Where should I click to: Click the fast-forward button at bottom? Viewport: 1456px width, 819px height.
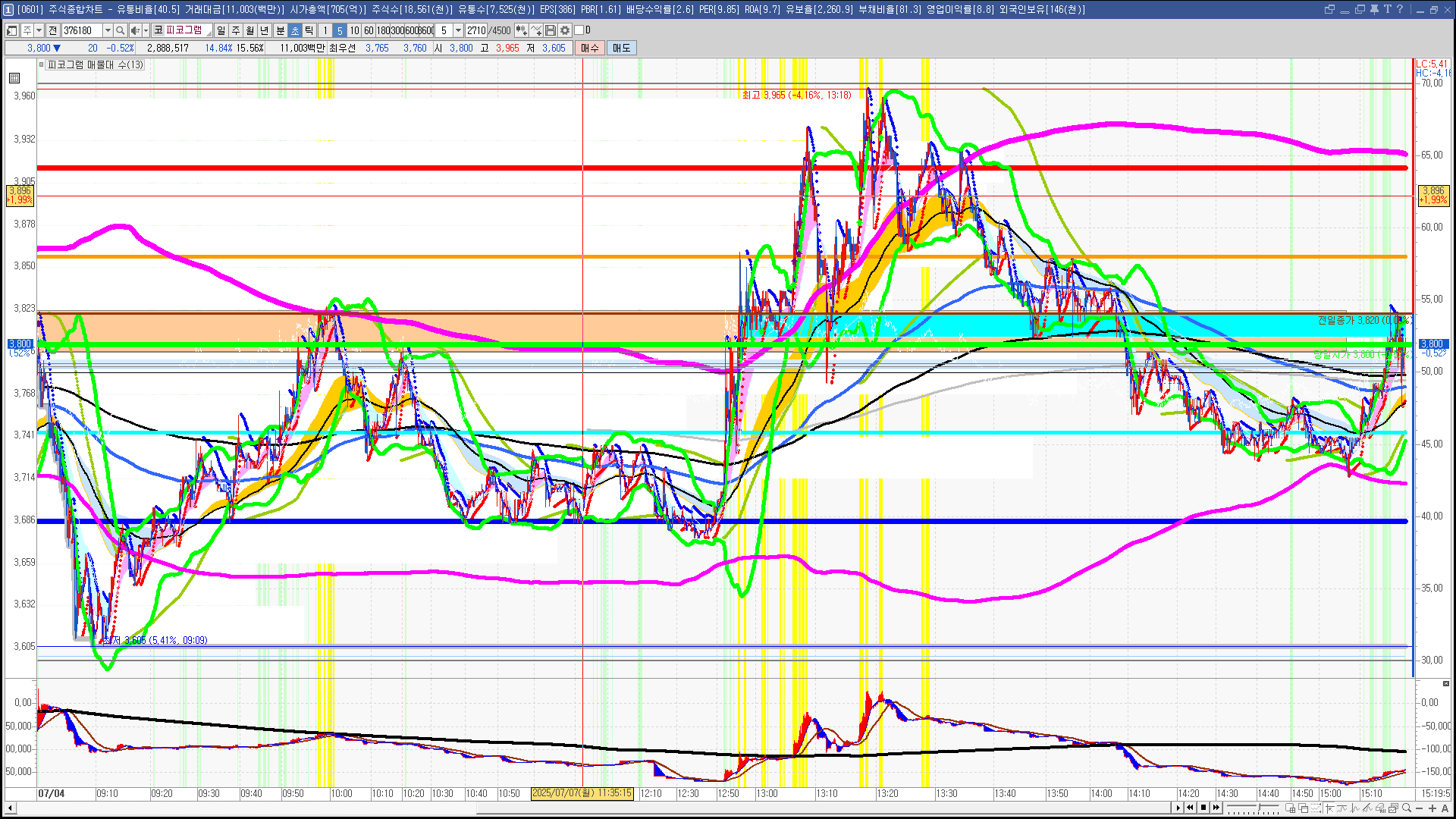1216,808
